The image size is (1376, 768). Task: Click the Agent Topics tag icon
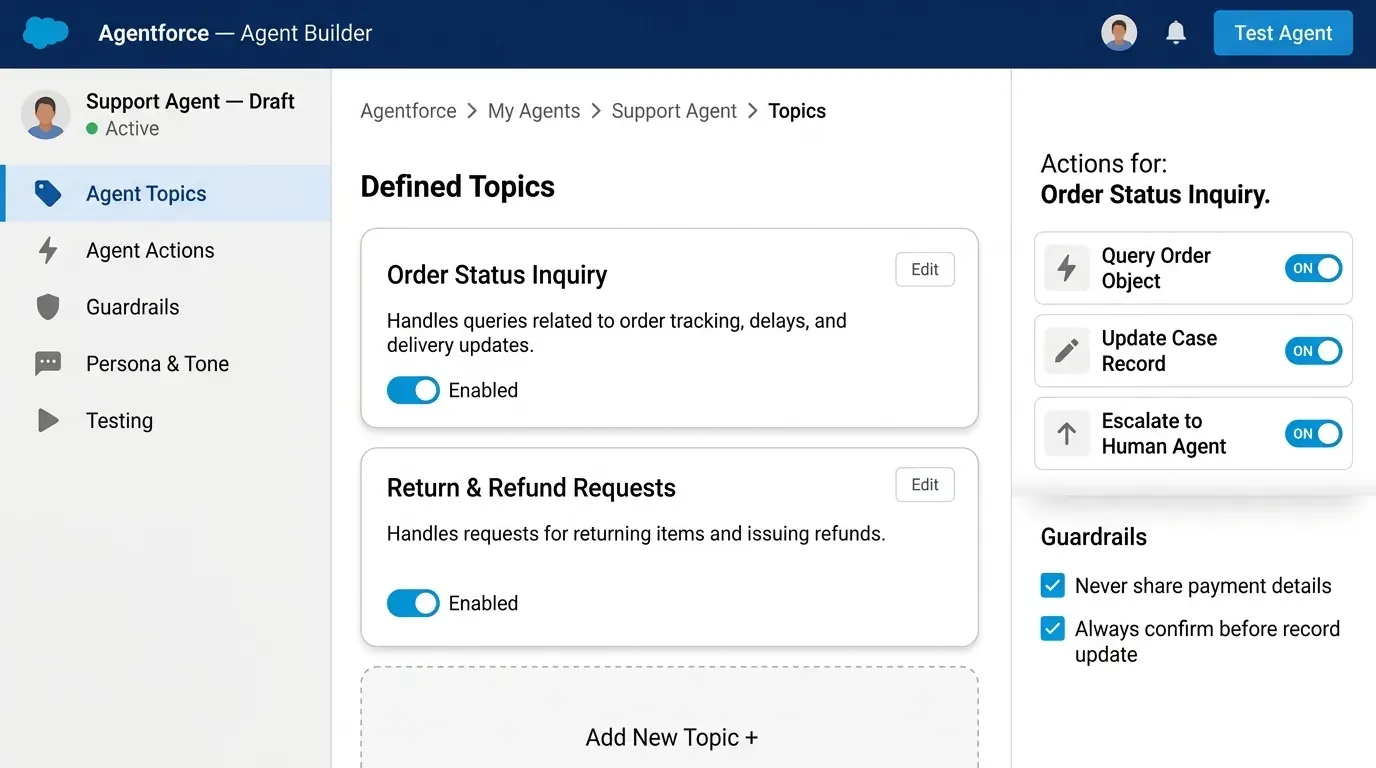pyautogui.click(x=48, y=192)
